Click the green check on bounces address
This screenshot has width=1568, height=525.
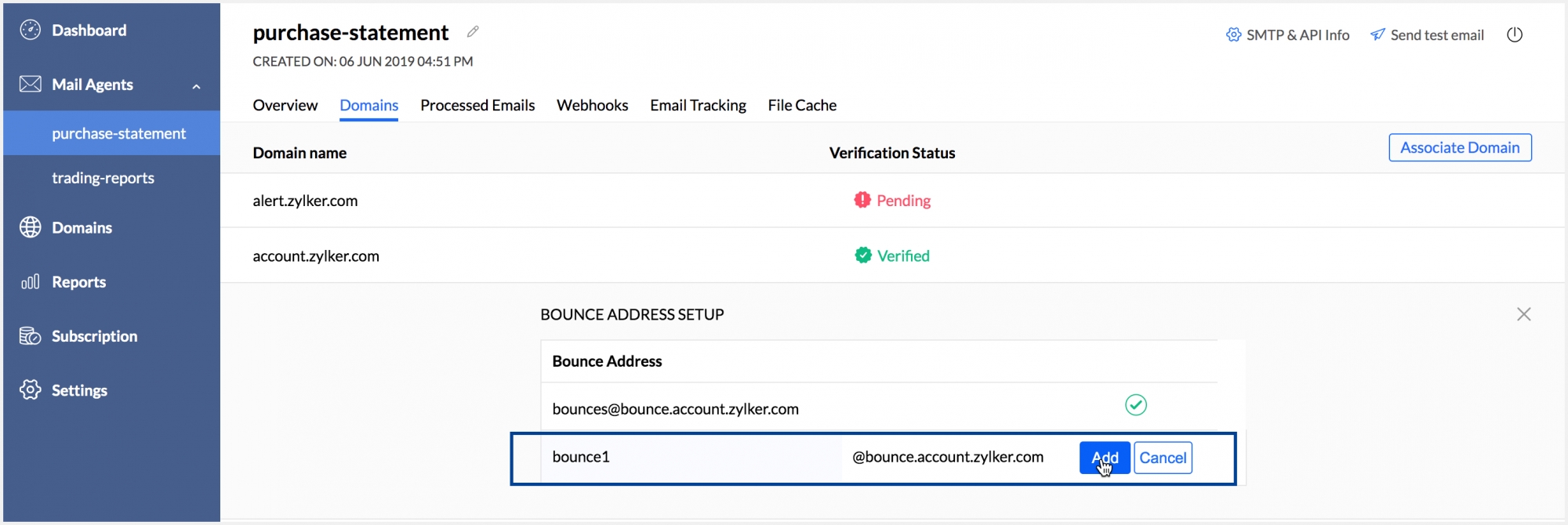(1135, 405)
